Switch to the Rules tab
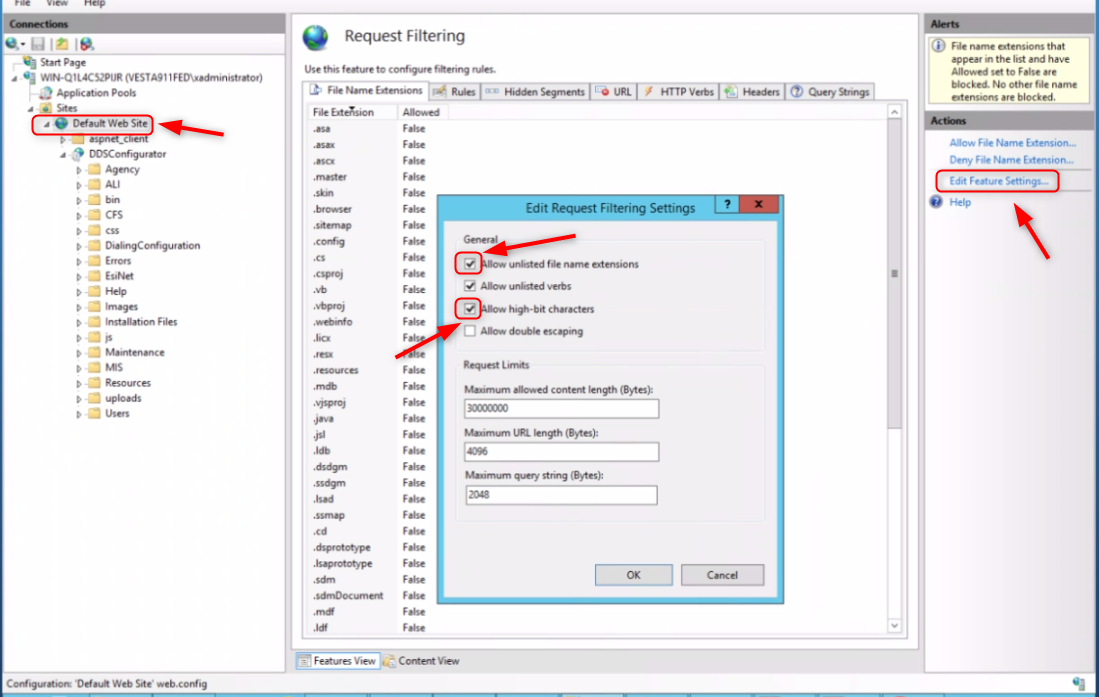1099x697 pixels. pos(454,92)
